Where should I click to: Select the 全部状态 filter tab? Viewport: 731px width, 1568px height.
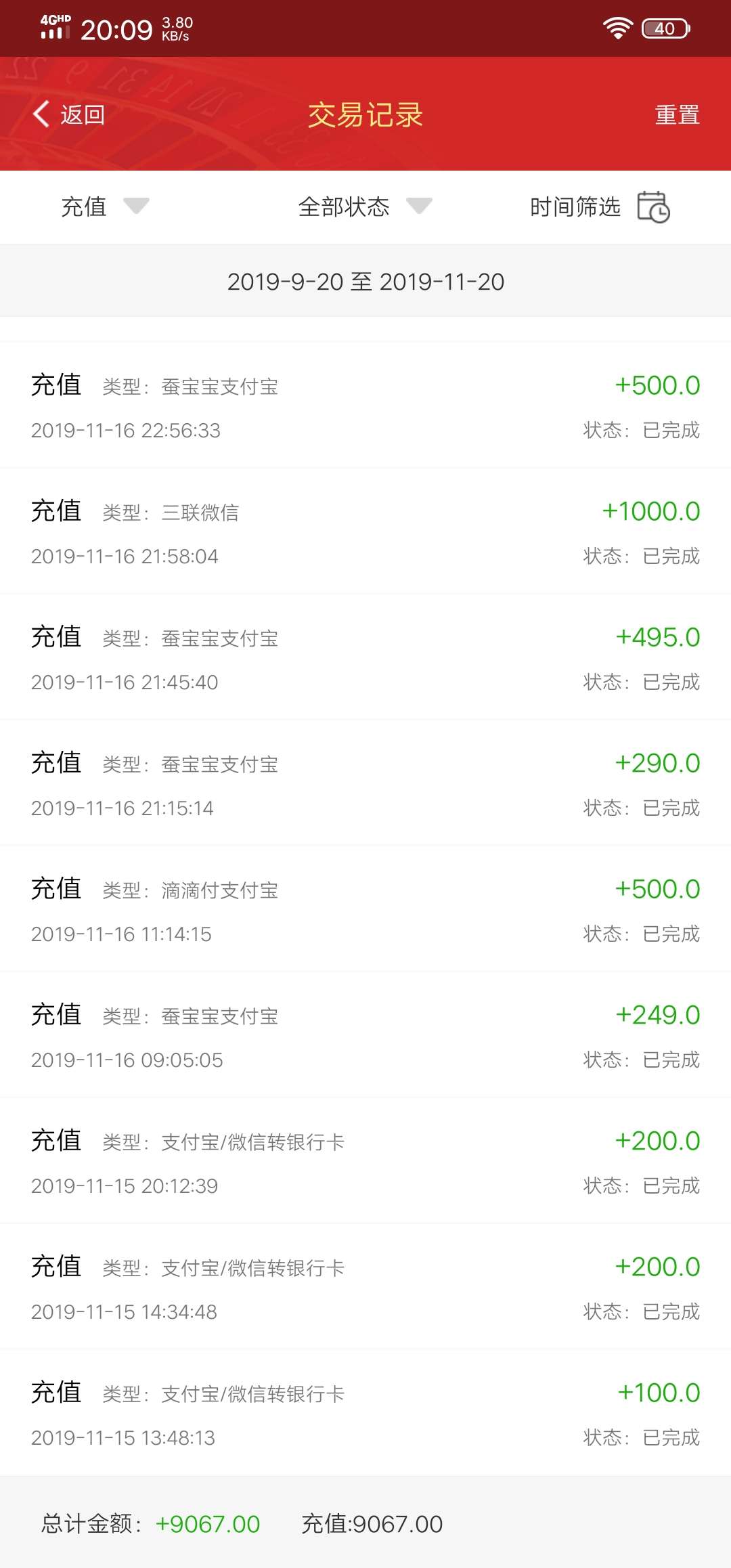click(x=344, y=206)
